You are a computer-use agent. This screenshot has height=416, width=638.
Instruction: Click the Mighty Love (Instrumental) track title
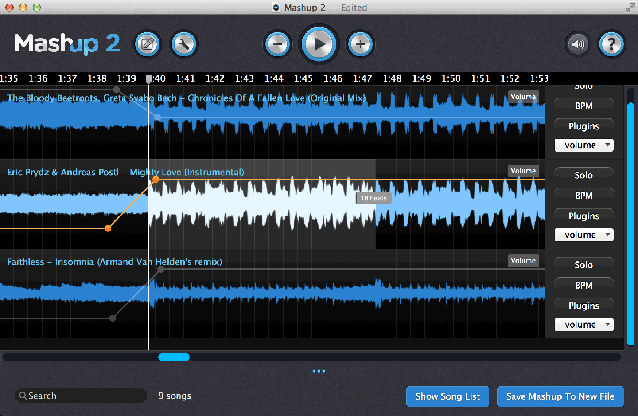187,172
